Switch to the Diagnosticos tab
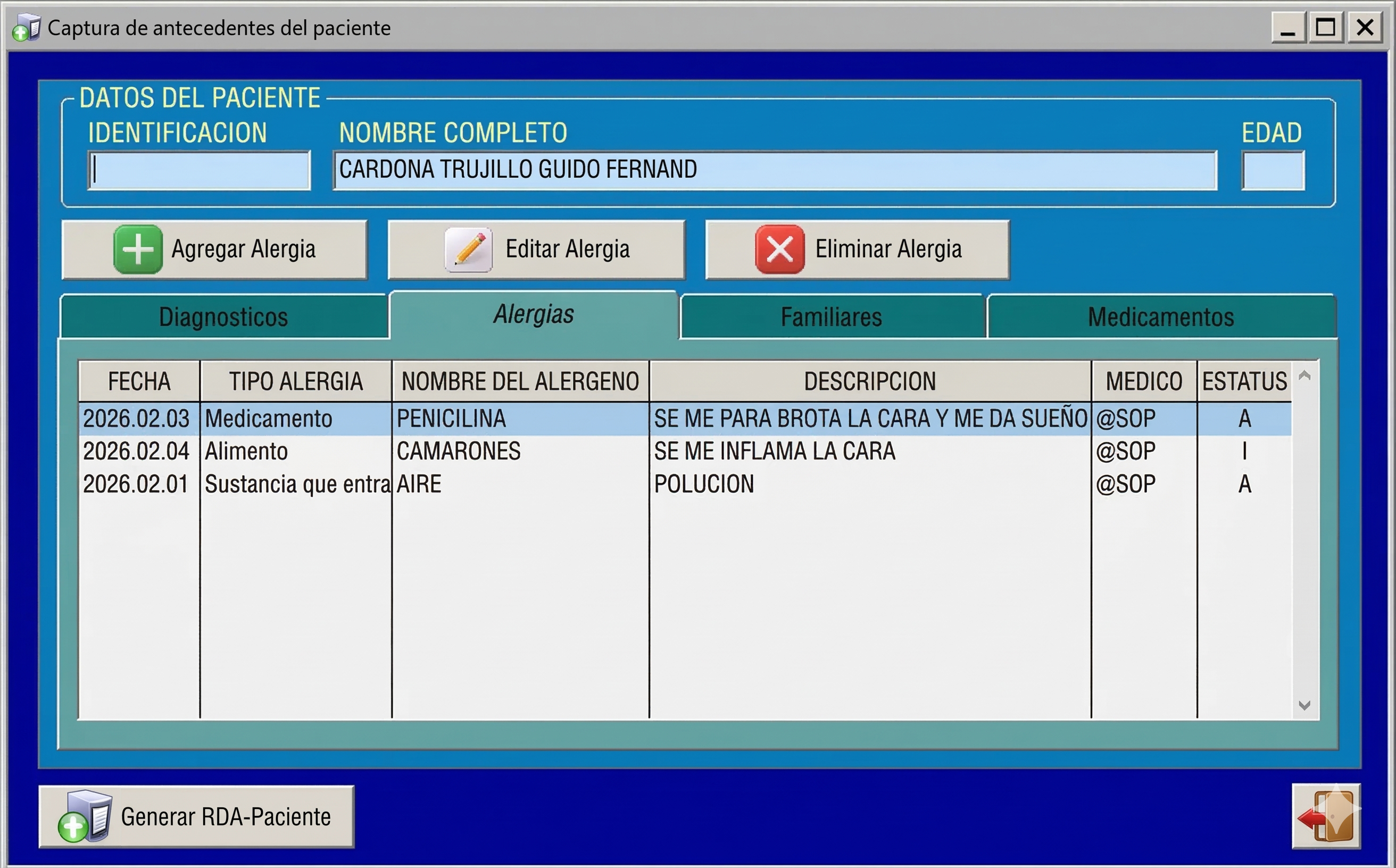This screenshot has height=868, width=1396. 223,317
